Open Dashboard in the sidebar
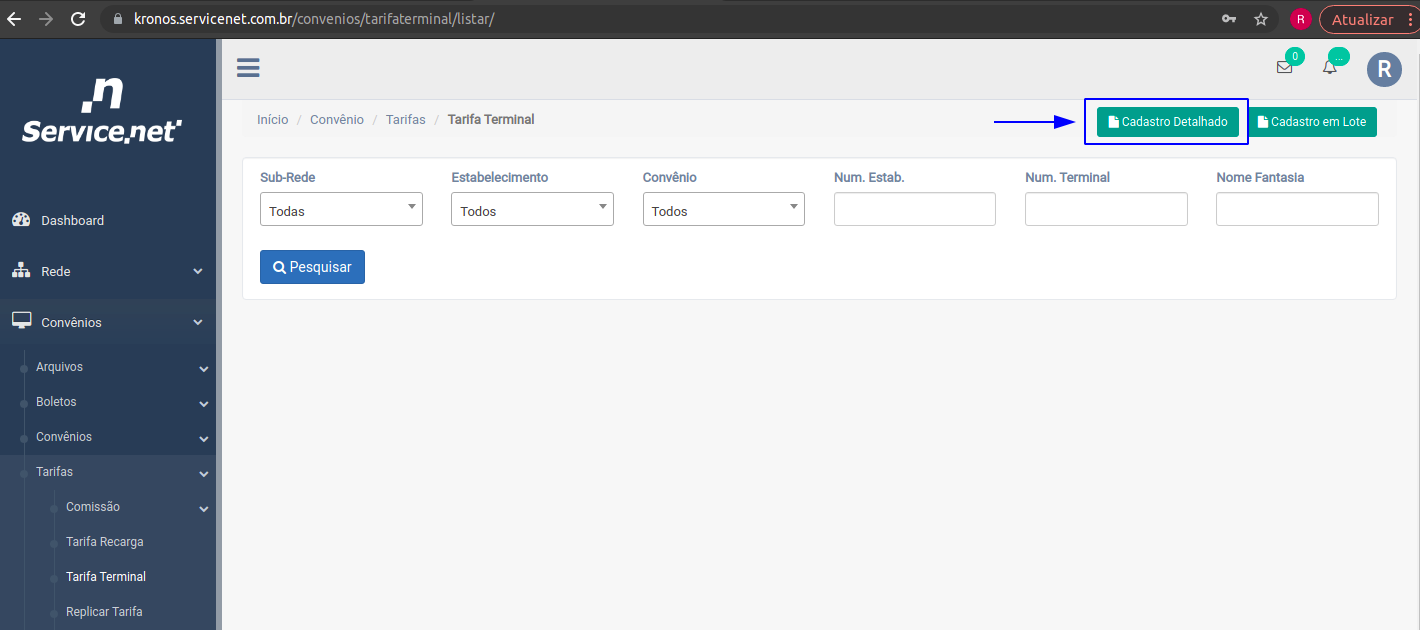1420x630 pixels. point(72,221)
